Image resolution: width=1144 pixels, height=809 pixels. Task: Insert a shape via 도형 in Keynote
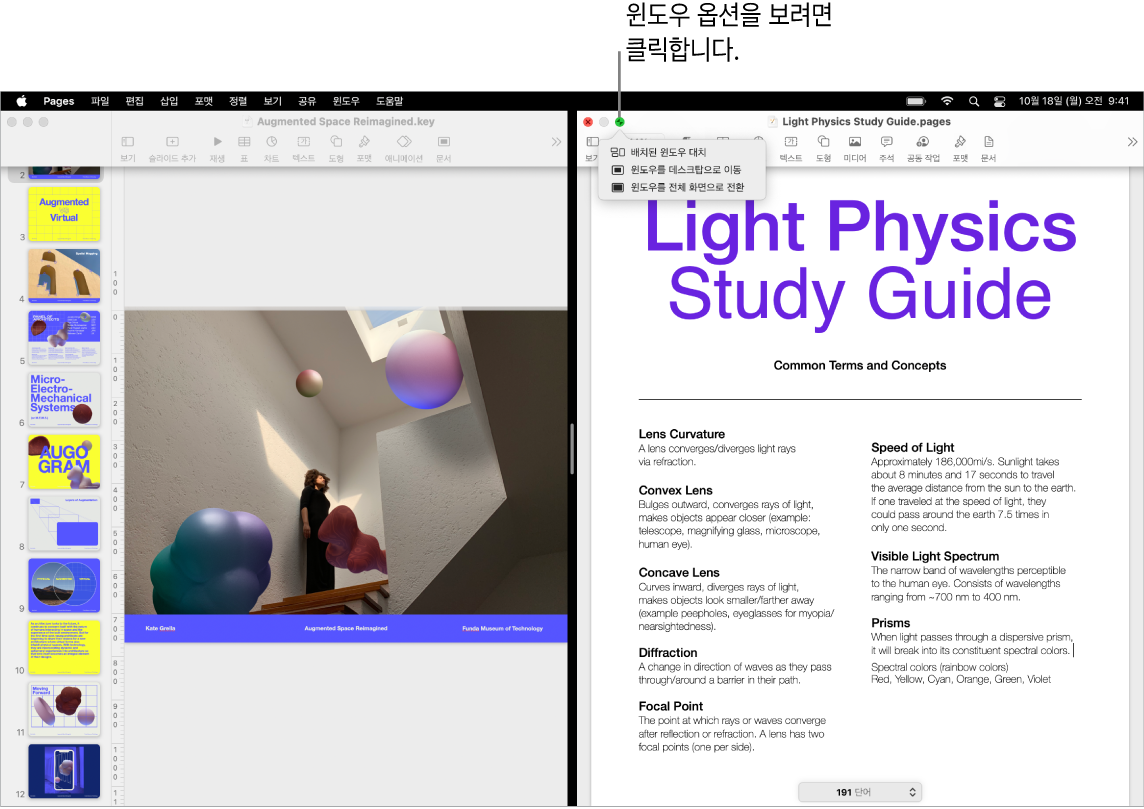click(336, 143)
